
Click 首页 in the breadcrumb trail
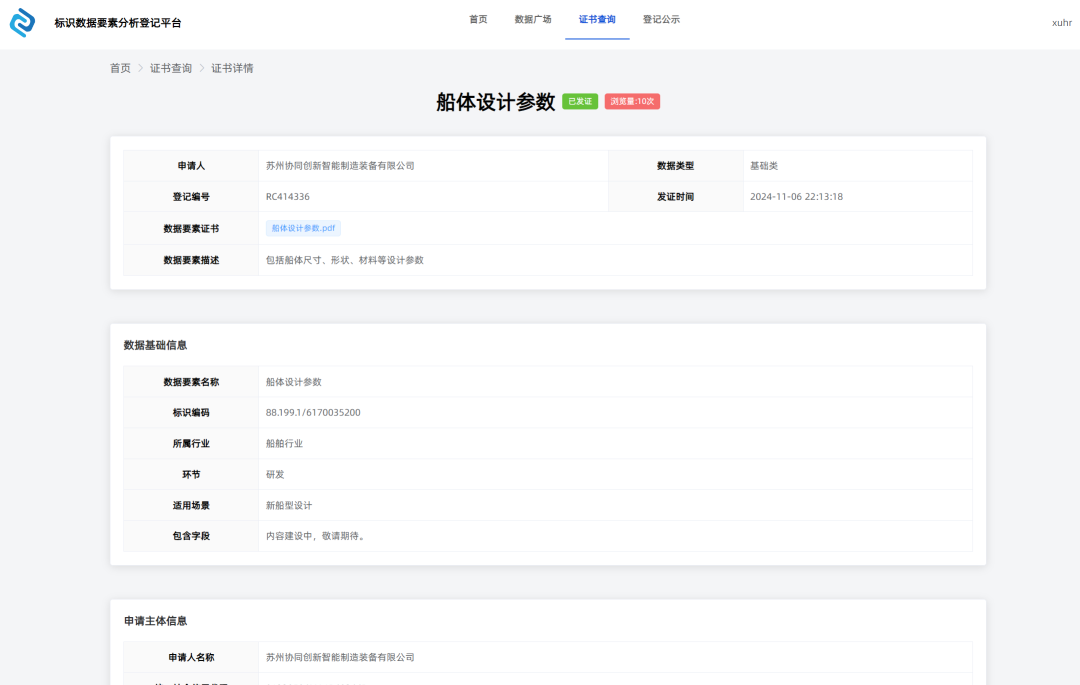coord(119,68)
